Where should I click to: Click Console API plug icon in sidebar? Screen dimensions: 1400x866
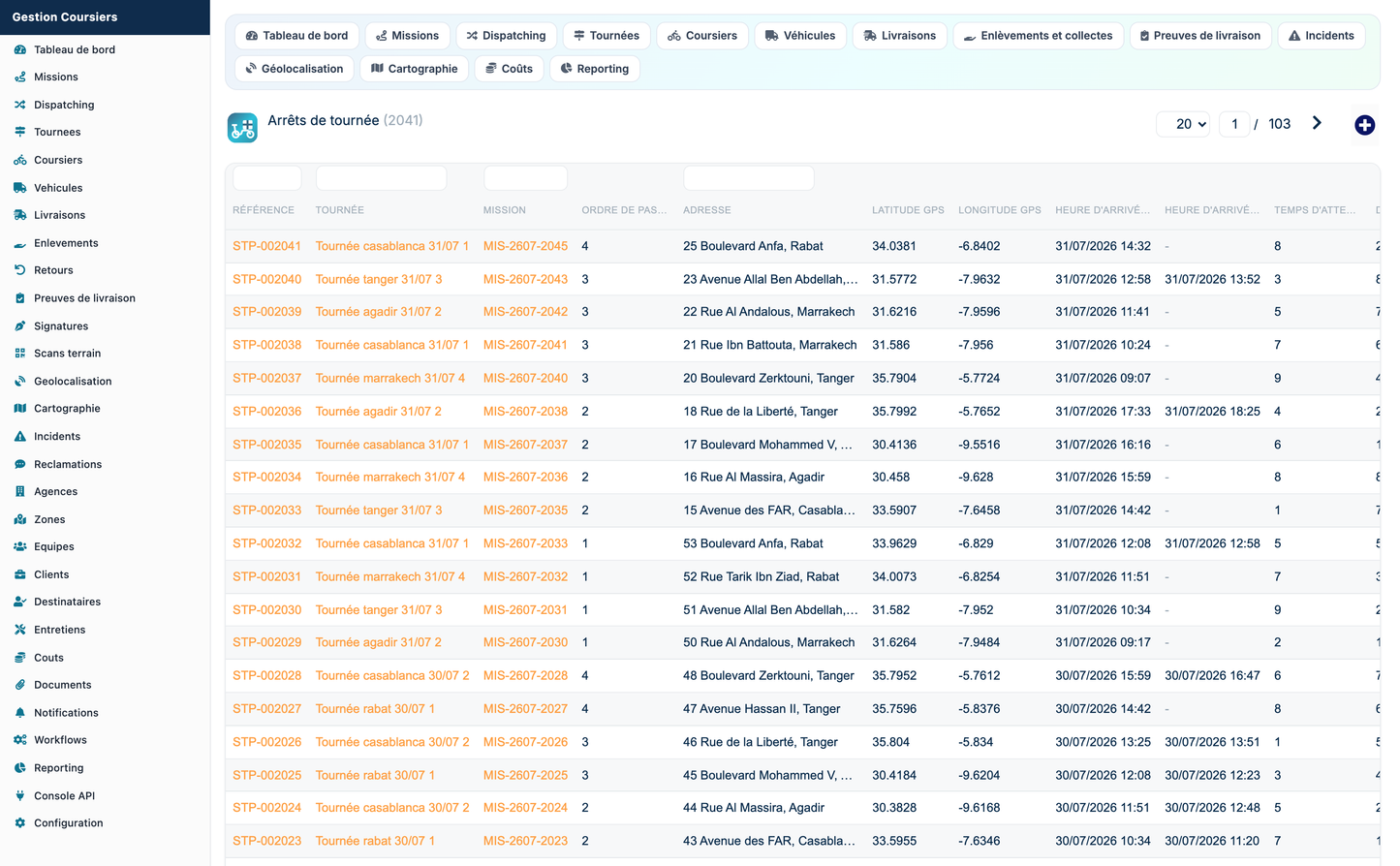point(19,796)
